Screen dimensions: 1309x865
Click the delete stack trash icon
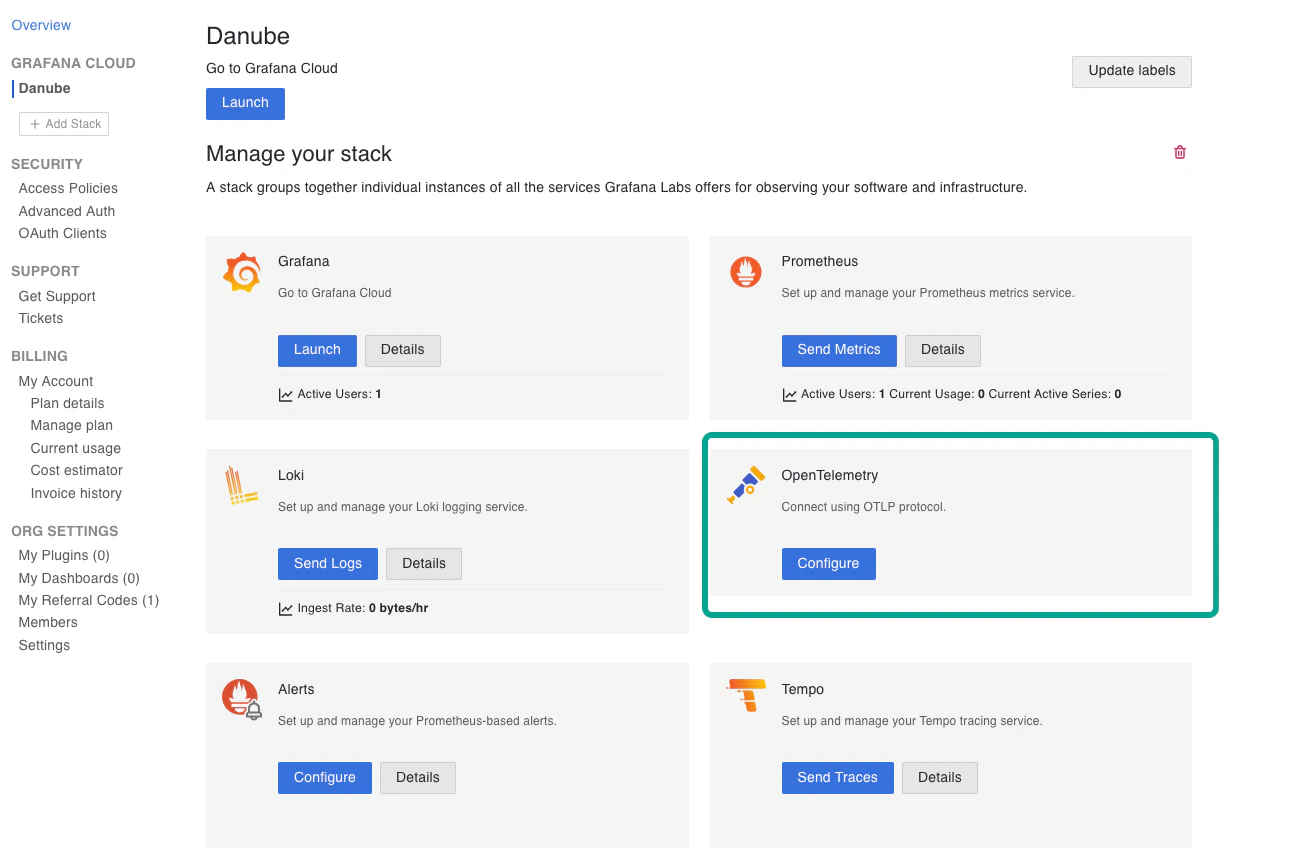[1179, 151]
